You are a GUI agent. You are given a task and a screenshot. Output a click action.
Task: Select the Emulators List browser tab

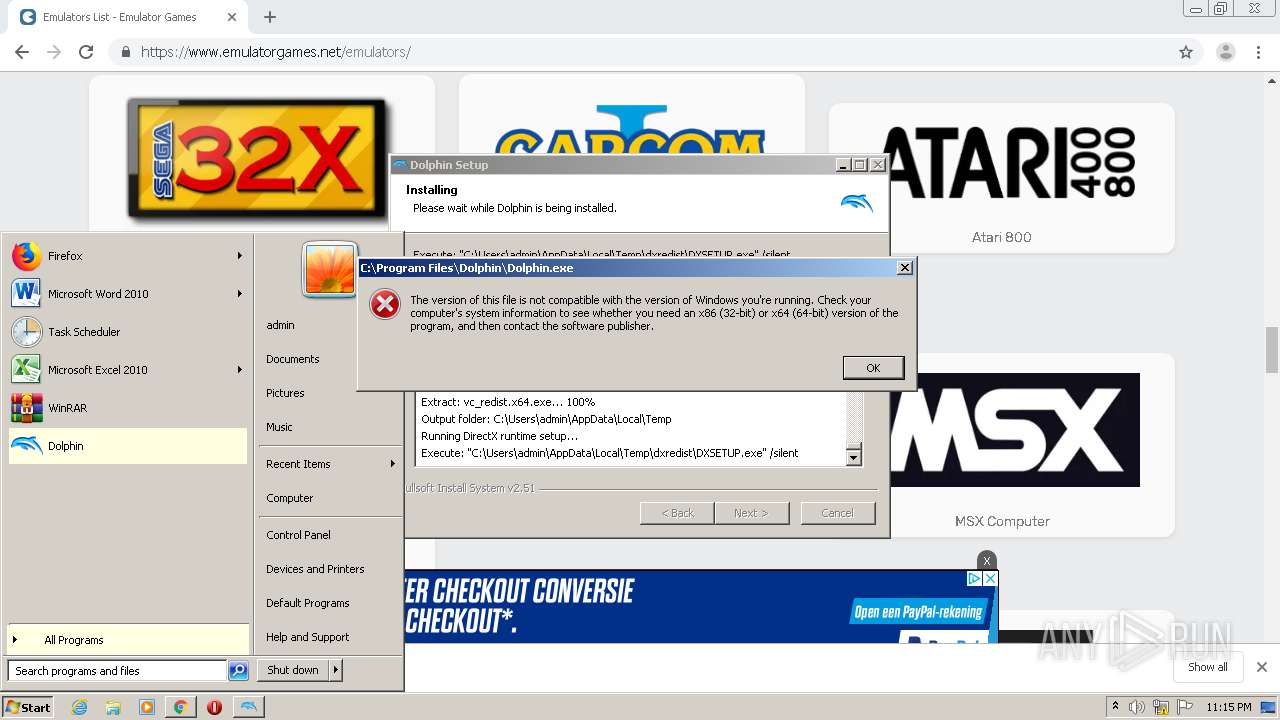128,17
